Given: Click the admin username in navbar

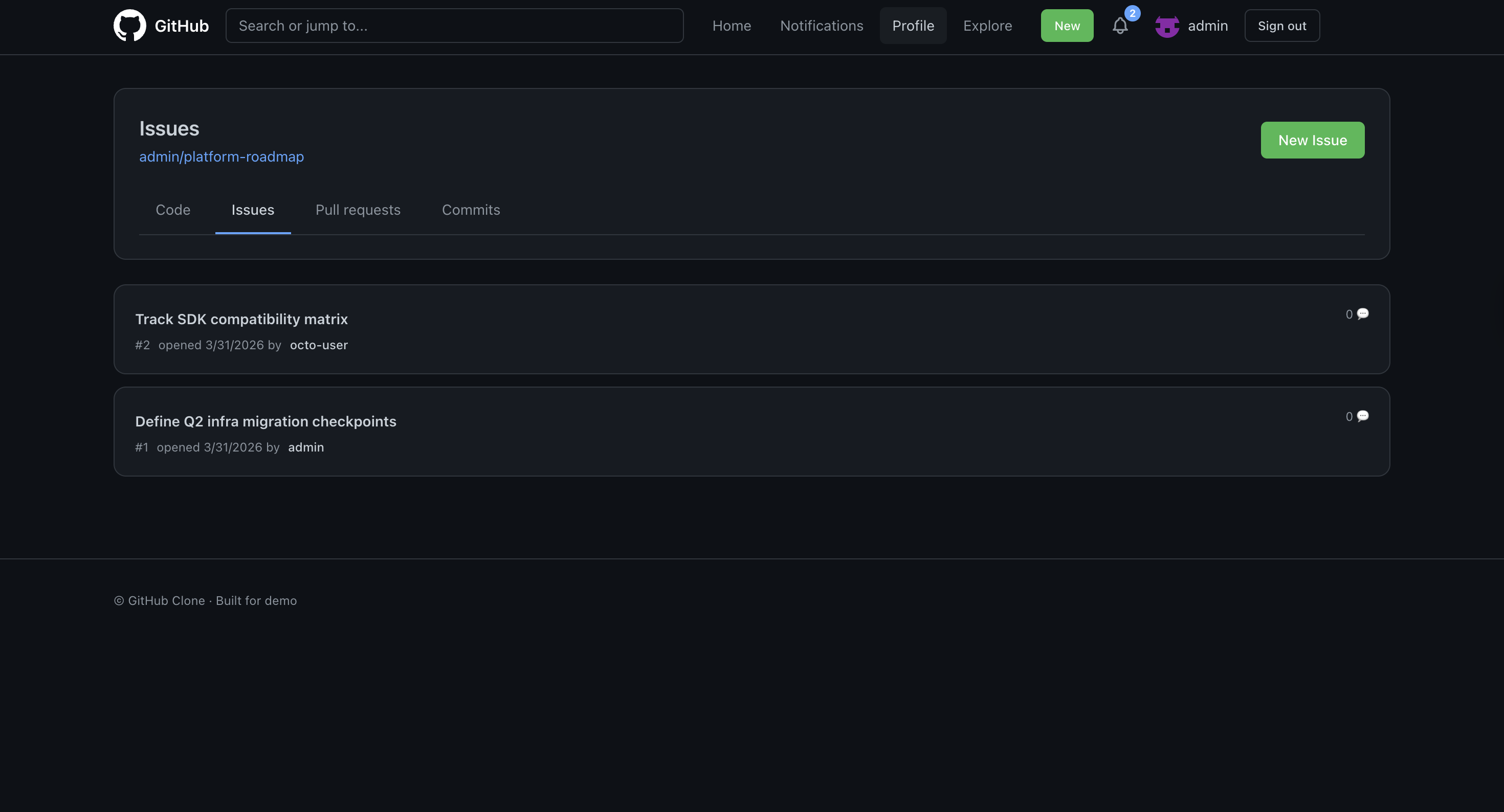Looking at the screenshot, I should pyautogui.click(x=1207, y=26).
